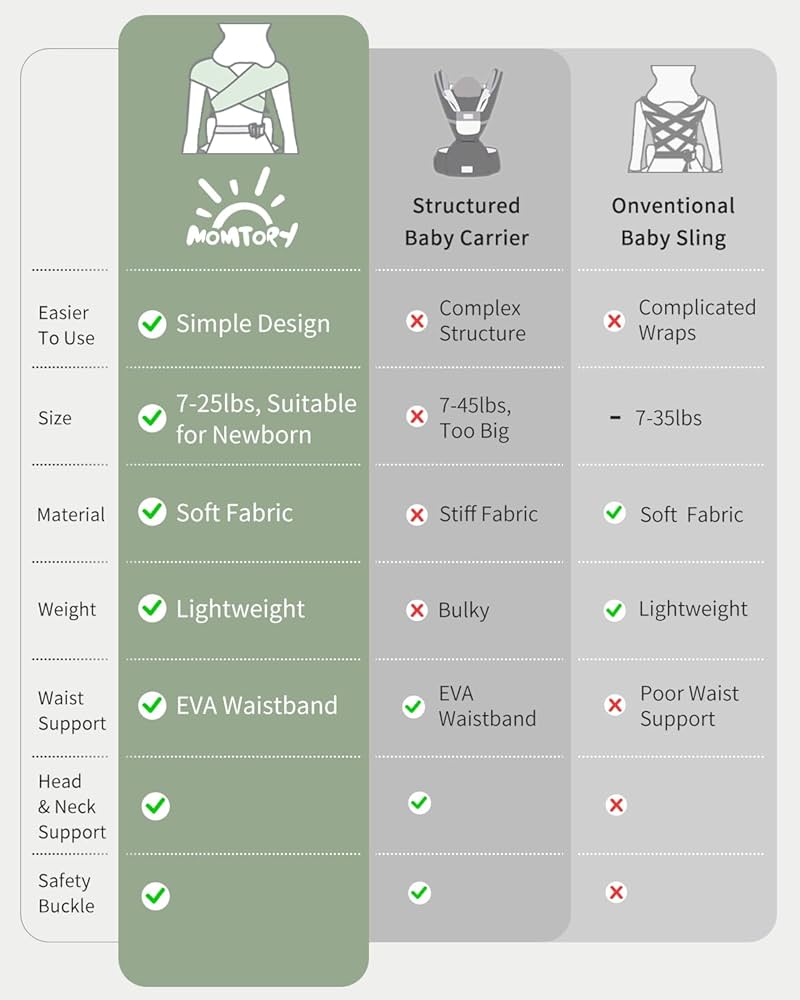The image size is (800, 1000).
Task: Click the red X beside Complicated Wraps
Action: tap(615, 321)
